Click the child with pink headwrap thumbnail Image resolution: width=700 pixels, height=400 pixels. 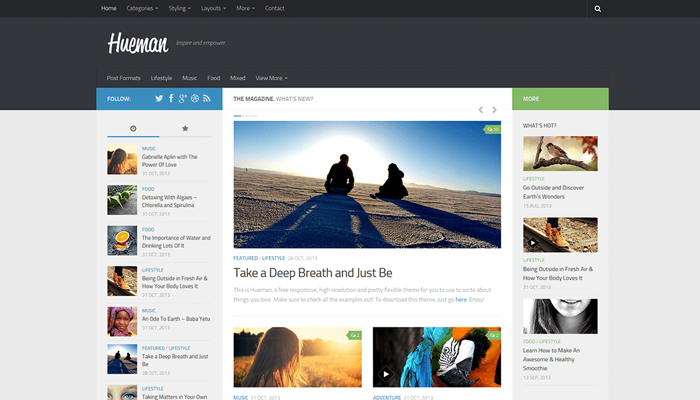122,321
